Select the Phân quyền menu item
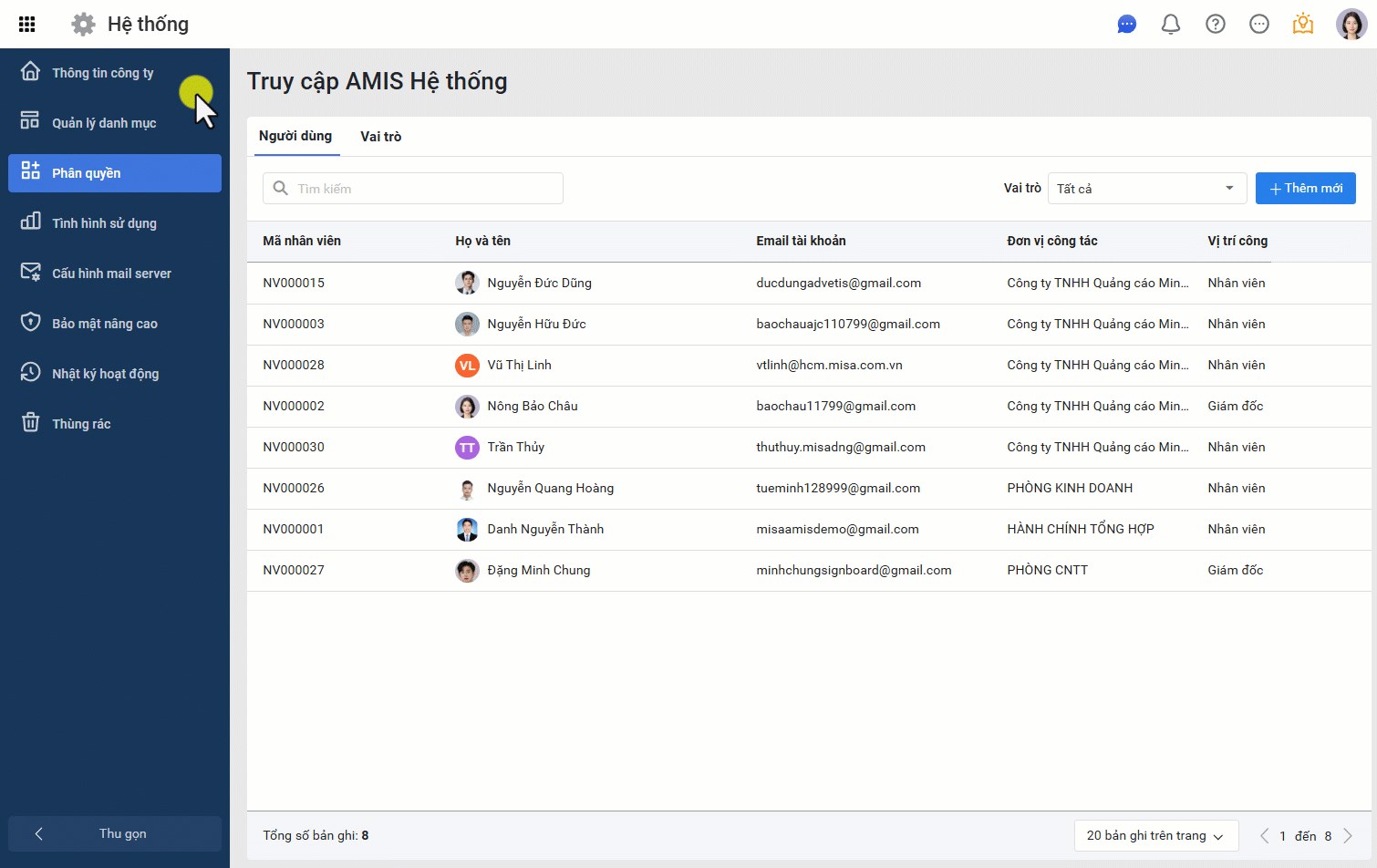Image resolution: width=1377 pixels, height=868 pixels. [115, 173]
